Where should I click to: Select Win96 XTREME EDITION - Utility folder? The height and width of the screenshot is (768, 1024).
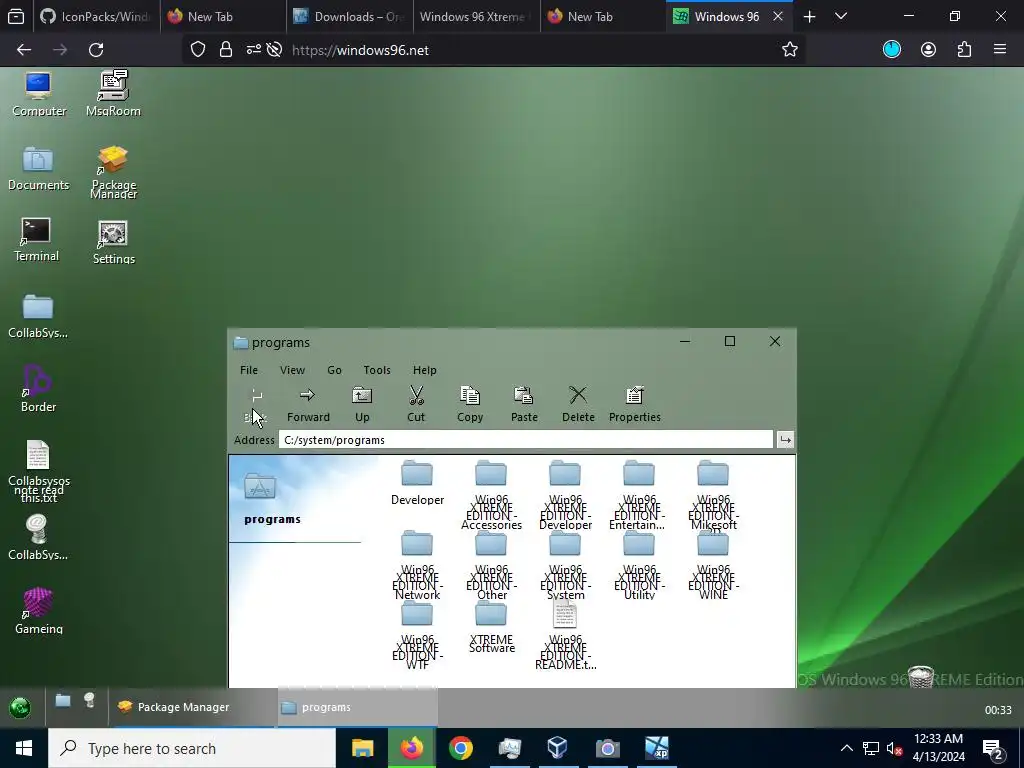tap(639, 565)
